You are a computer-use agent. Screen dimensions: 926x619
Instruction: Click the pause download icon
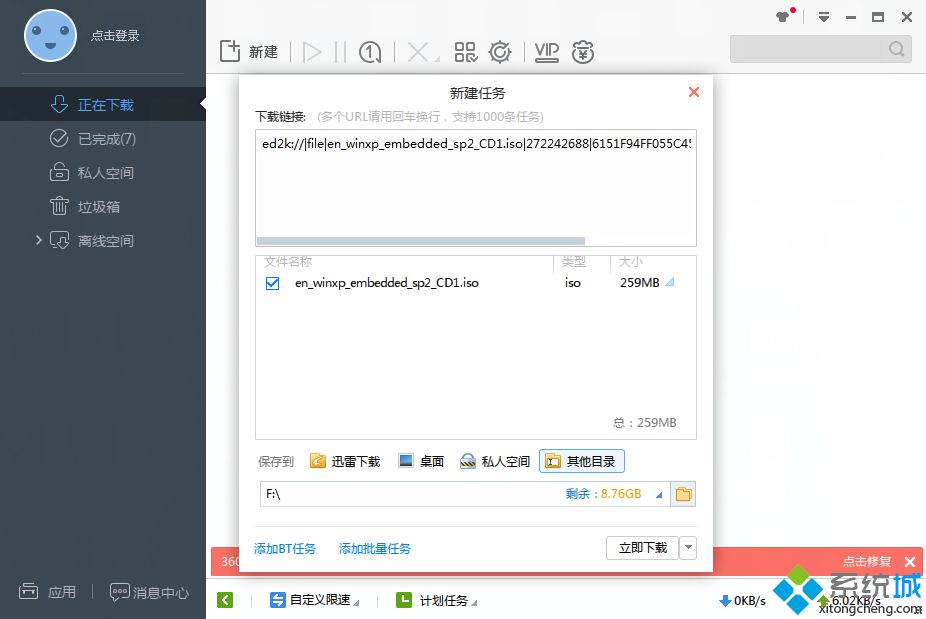click(x=340, y=52)
